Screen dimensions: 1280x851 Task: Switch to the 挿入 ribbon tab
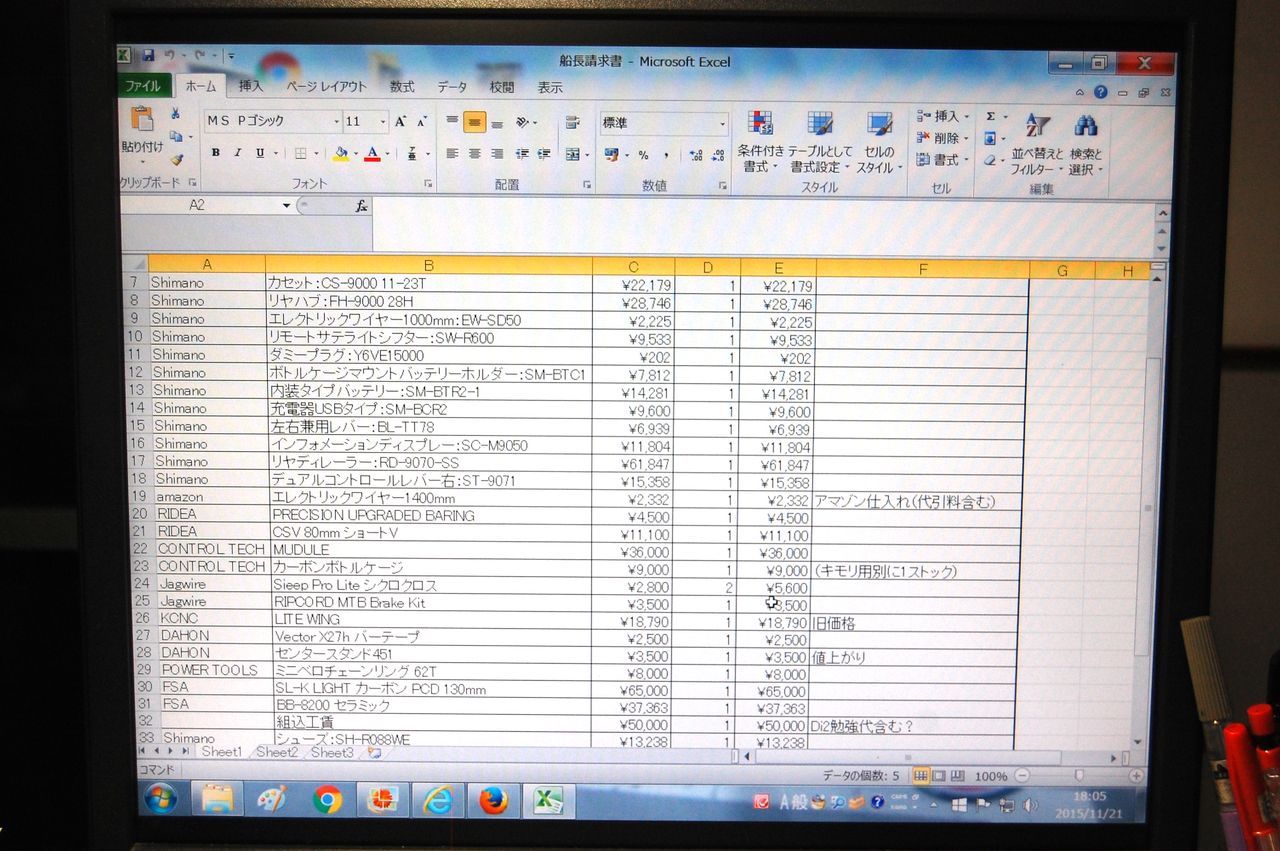[251, 87]
